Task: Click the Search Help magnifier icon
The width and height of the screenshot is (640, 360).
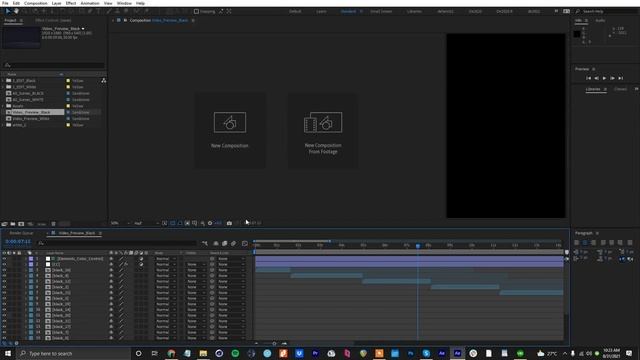Action: [x=578, y=11]
